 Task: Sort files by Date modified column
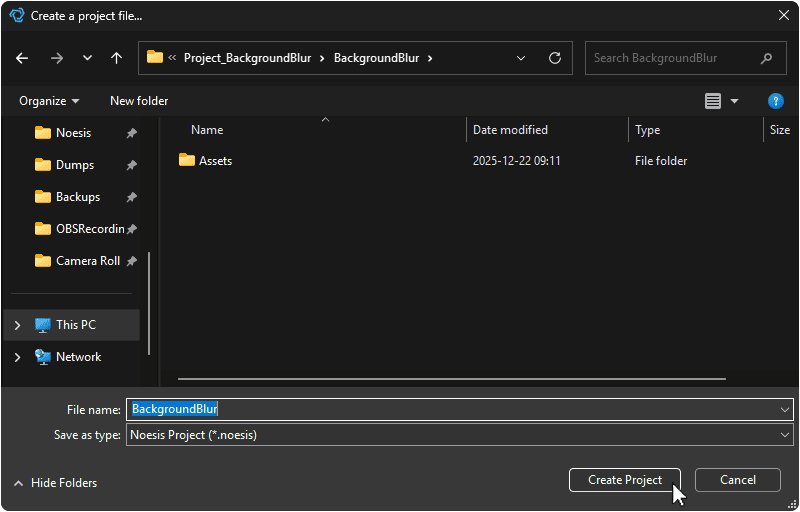[510, 130]
